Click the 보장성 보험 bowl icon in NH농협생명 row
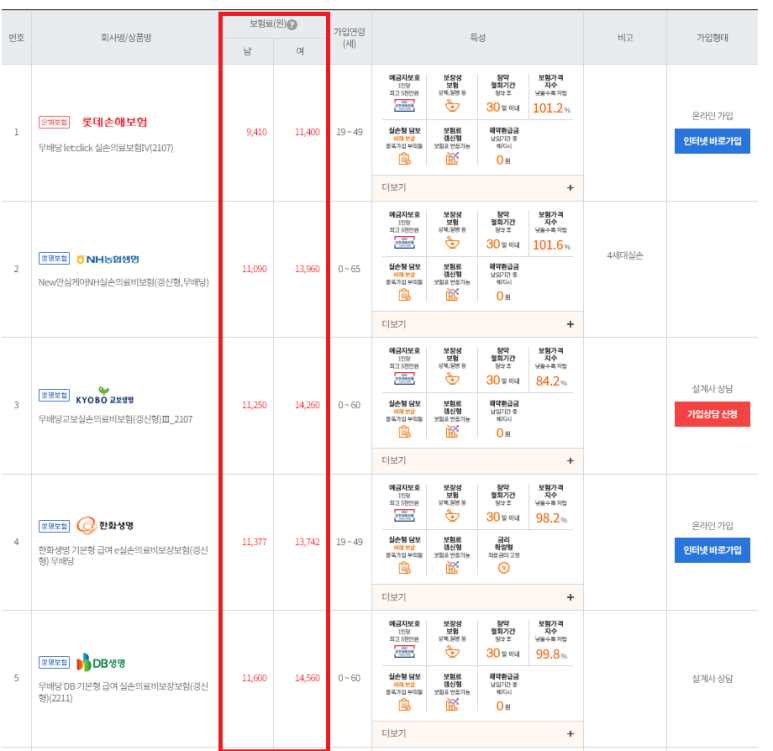773x751 pixels. click(452, 242)
